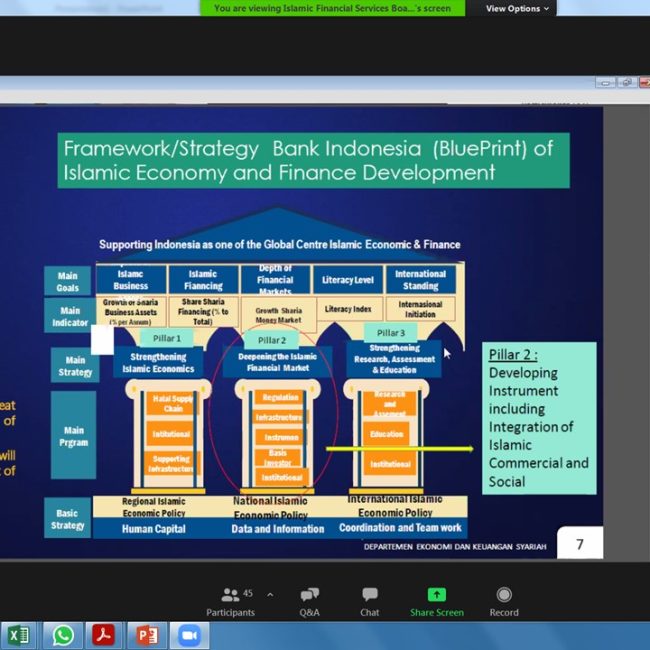Click the 'Human Capital' text
Image resolution: width=650 pixels, height=650 pixels.
(x=153, y=529)
